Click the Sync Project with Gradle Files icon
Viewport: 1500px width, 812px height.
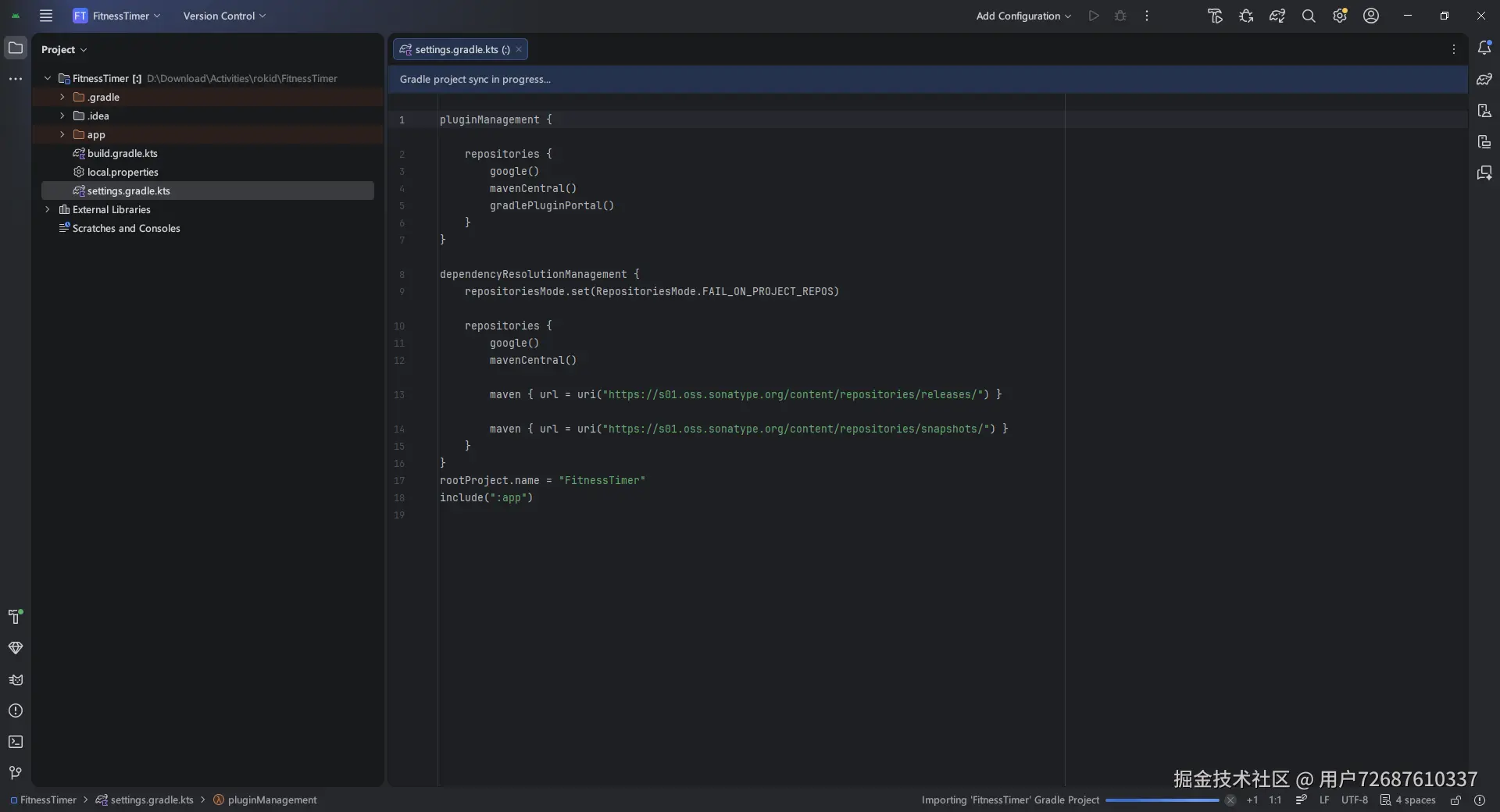(1277, 16)
